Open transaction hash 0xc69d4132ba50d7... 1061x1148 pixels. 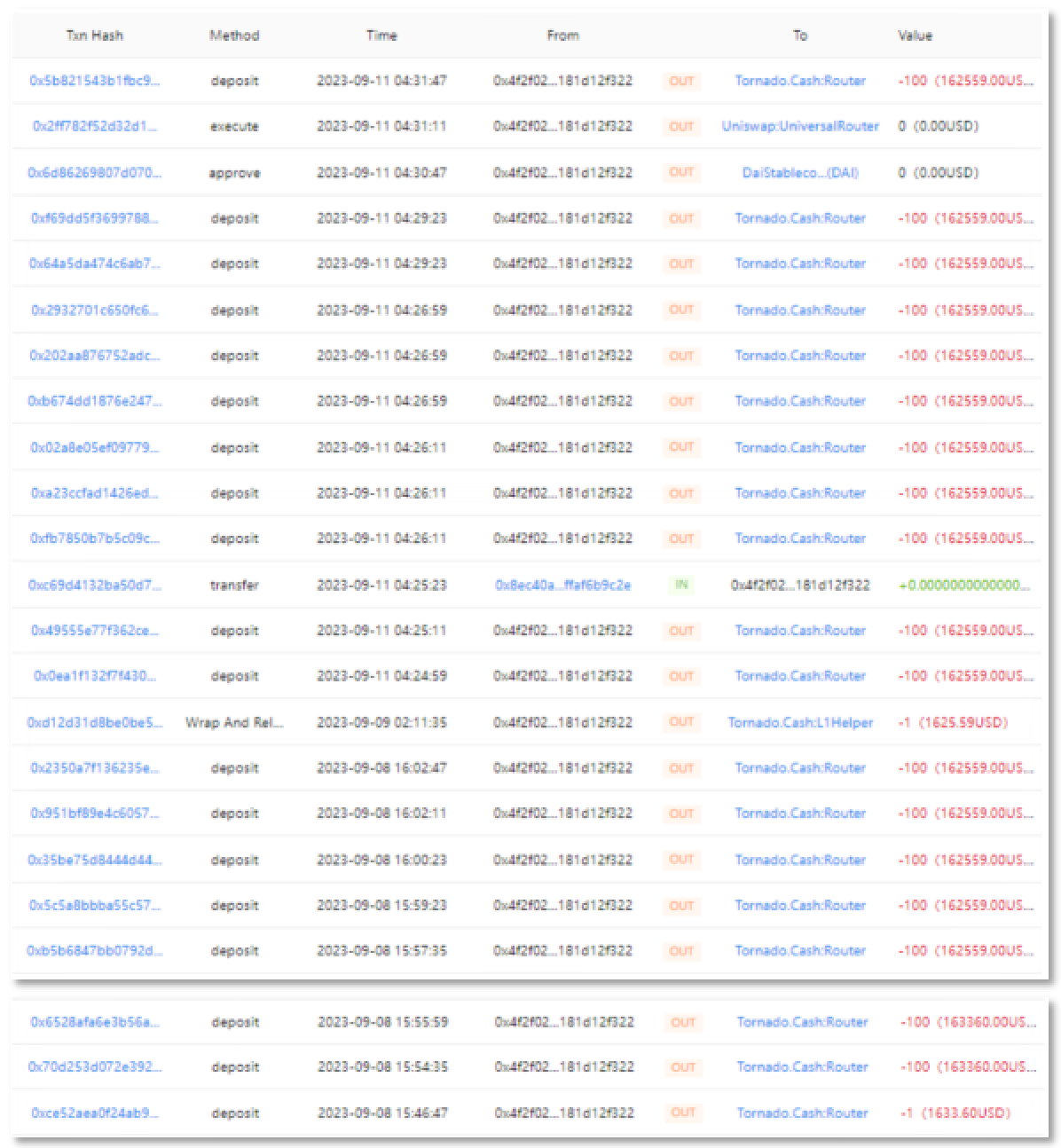tap(95, 585)
